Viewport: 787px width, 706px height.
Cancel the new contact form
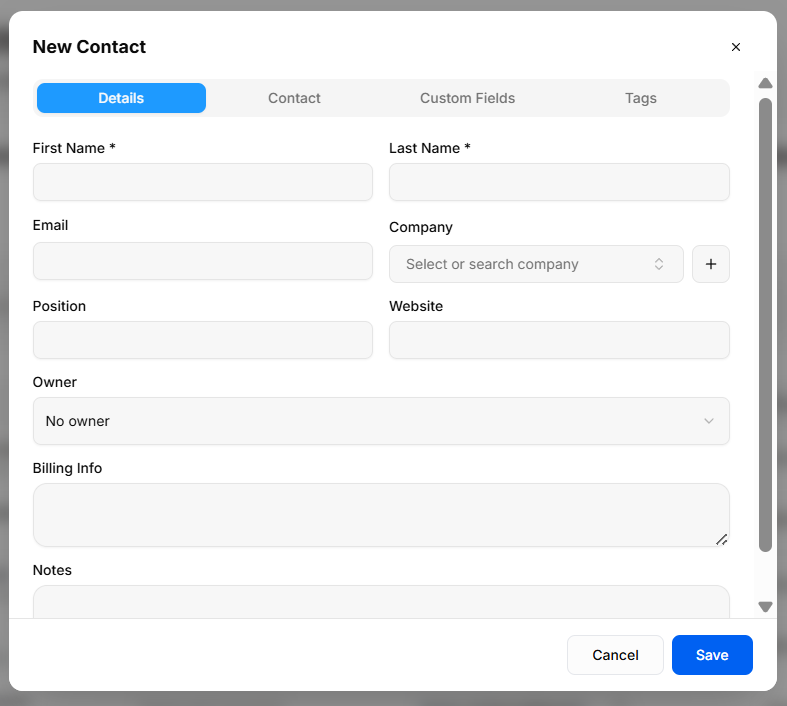[x=615, y=655]
